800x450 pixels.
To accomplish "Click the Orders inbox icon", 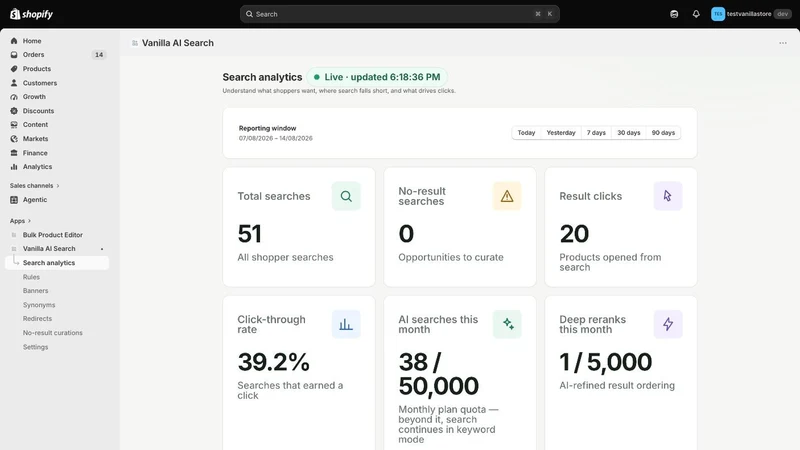I will pyautogui.click(x=14, y=55).
